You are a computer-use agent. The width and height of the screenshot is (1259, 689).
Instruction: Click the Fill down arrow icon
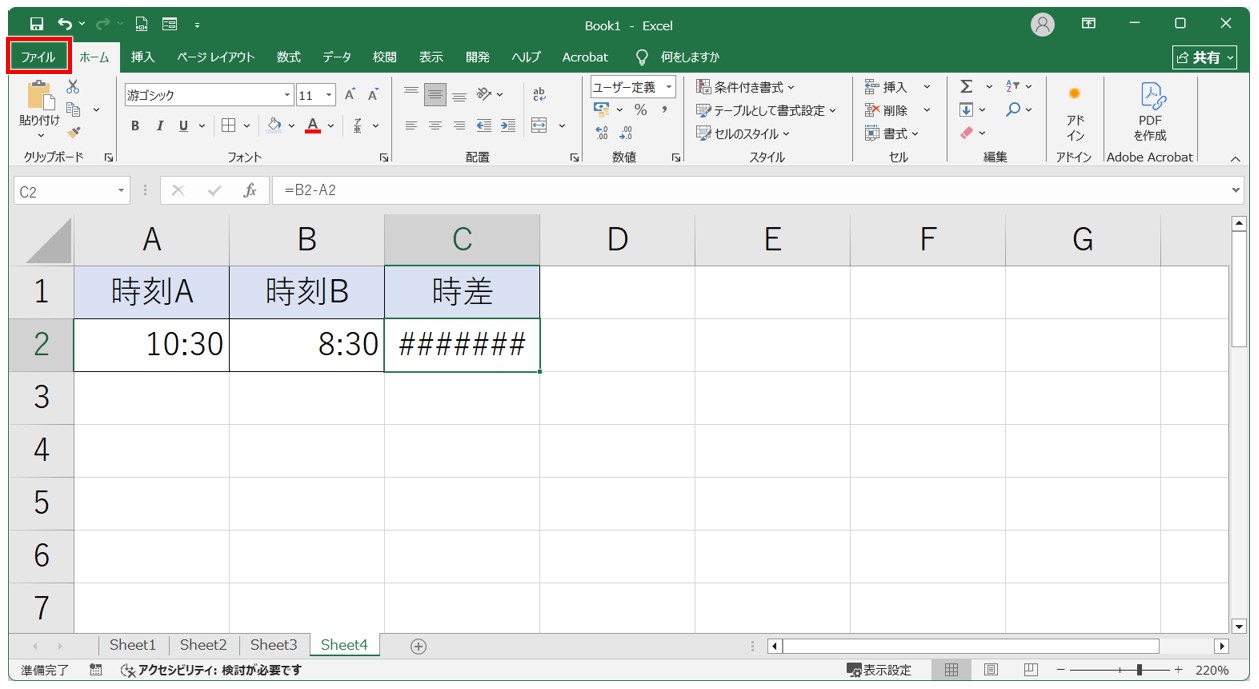(966, 110)
